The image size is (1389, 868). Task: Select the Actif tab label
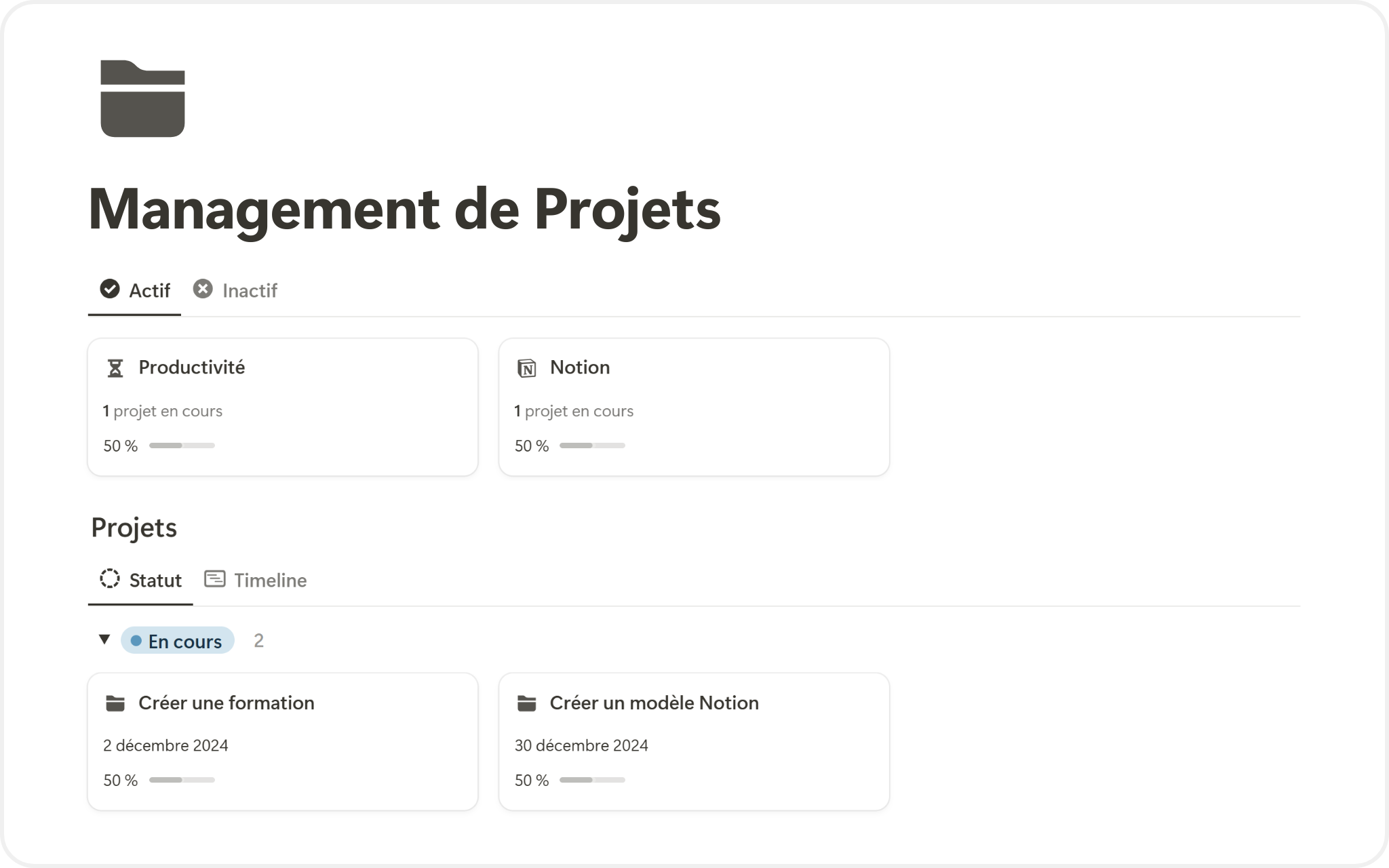149,291
